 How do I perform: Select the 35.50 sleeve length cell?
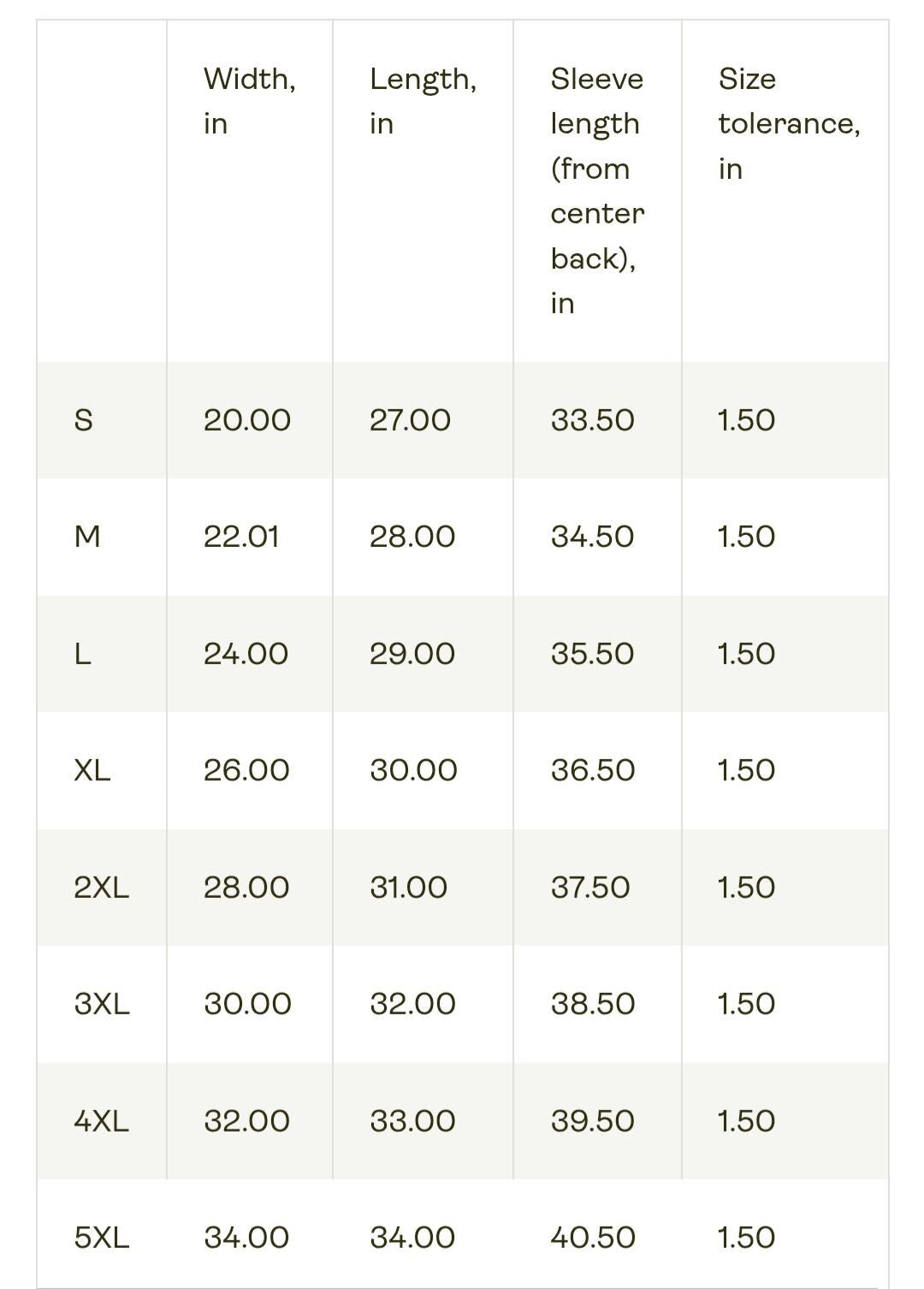pos(592,654)
